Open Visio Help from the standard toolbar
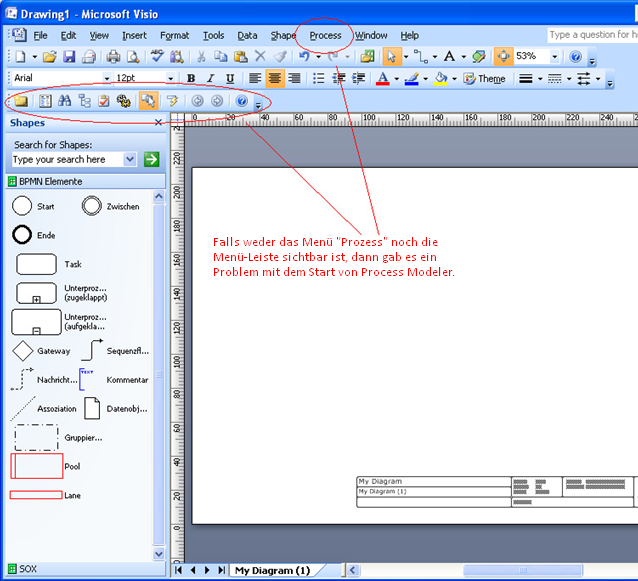 click(575, 56)
